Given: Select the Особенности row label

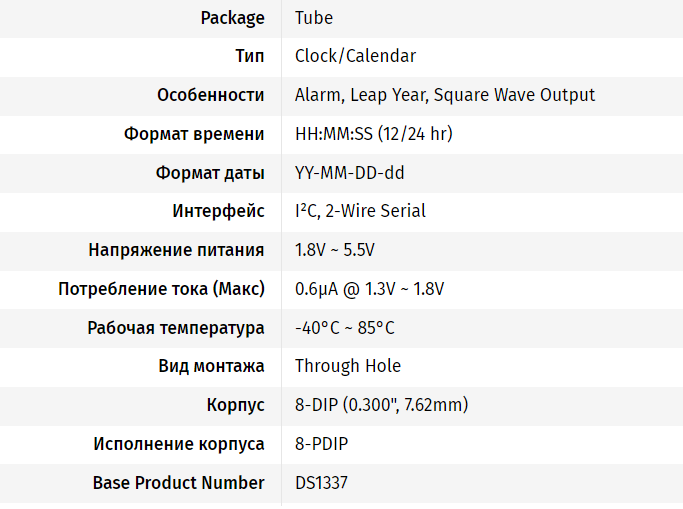Looking at the screenshot, I should point(210,95).
